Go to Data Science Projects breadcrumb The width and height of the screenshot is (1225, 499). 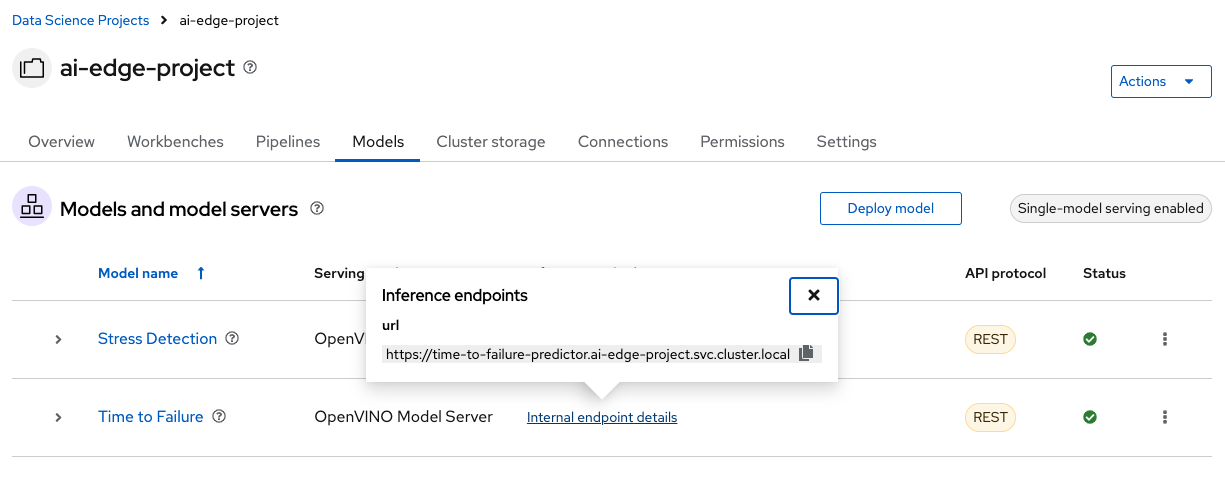tap(80, 21)
